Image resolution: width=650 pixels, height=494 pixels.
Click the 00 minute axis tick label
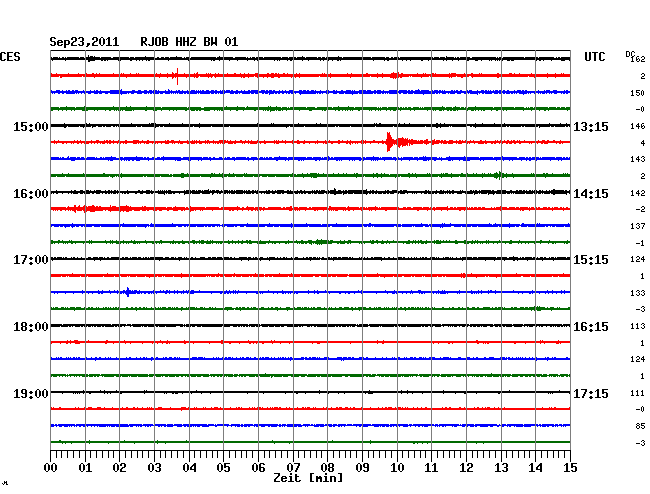(51, 467)
